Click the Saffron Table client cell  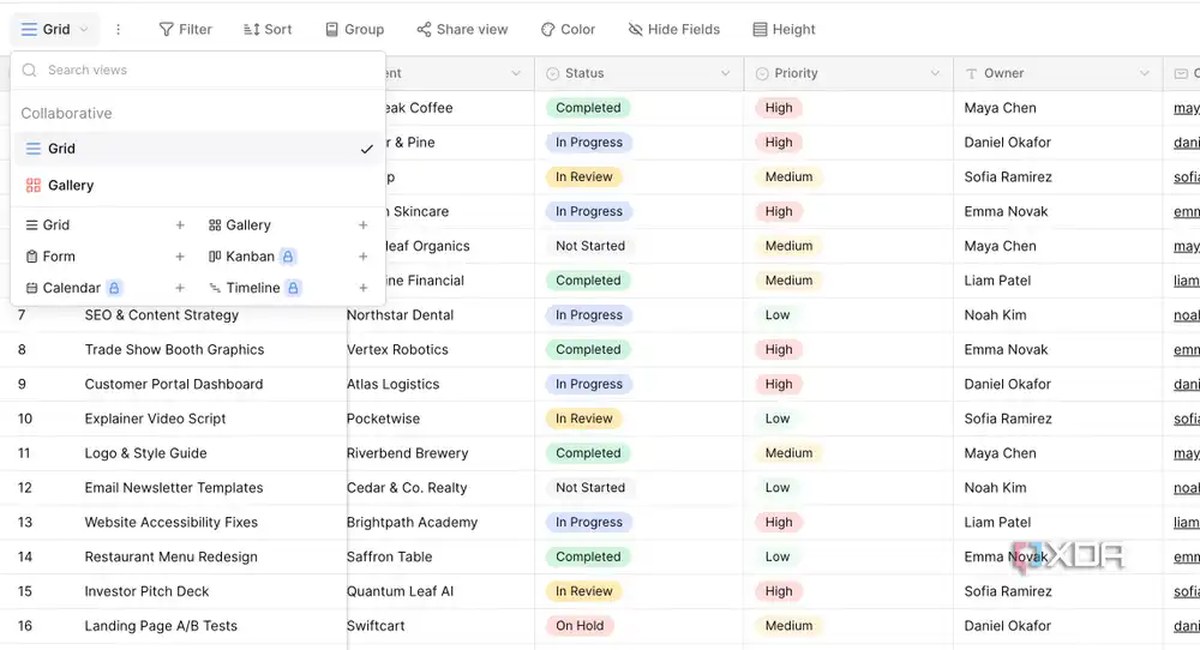[441, 557]
